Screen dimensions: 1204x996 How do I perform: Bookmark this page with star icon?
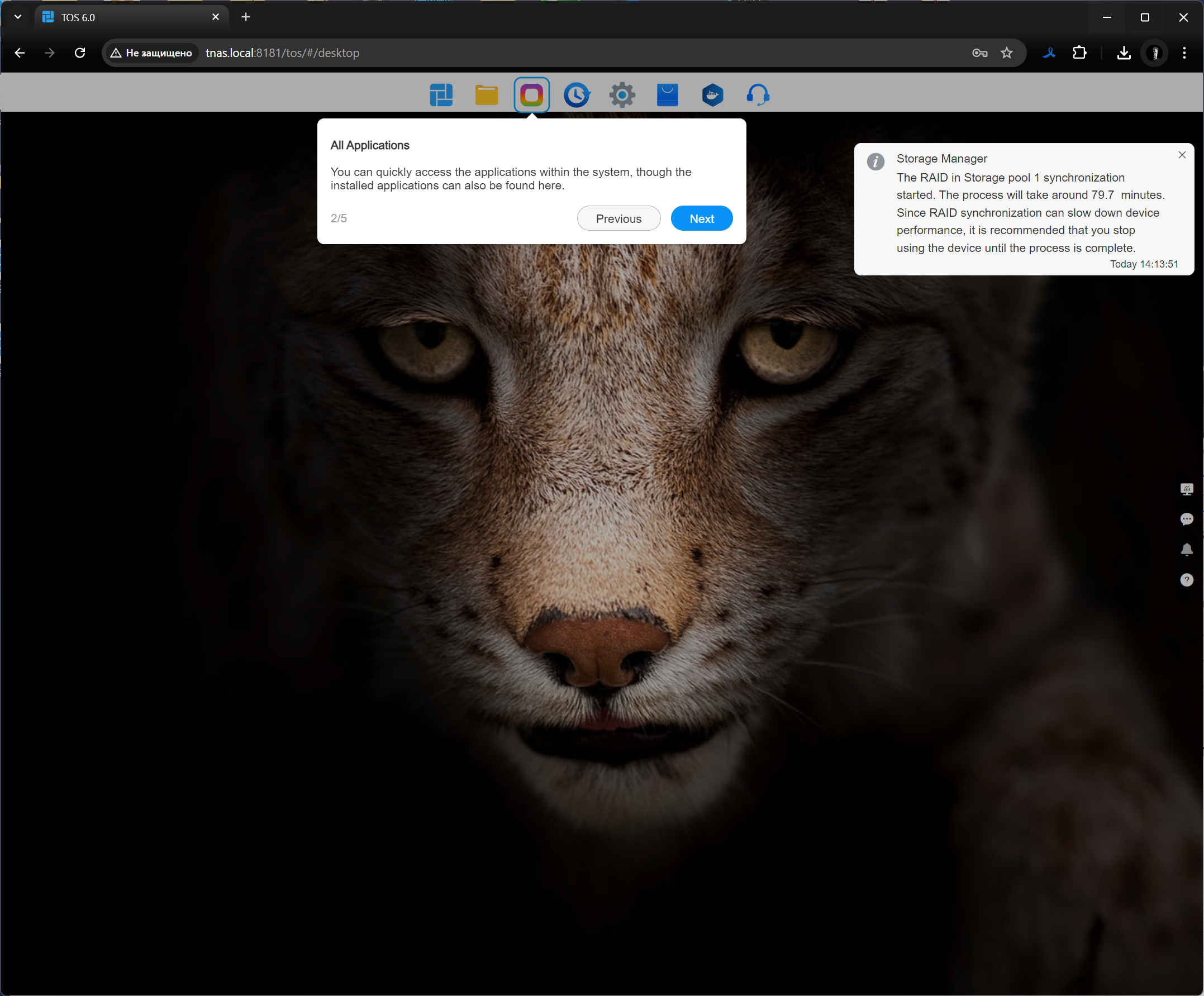click(x=1006, y=53)
